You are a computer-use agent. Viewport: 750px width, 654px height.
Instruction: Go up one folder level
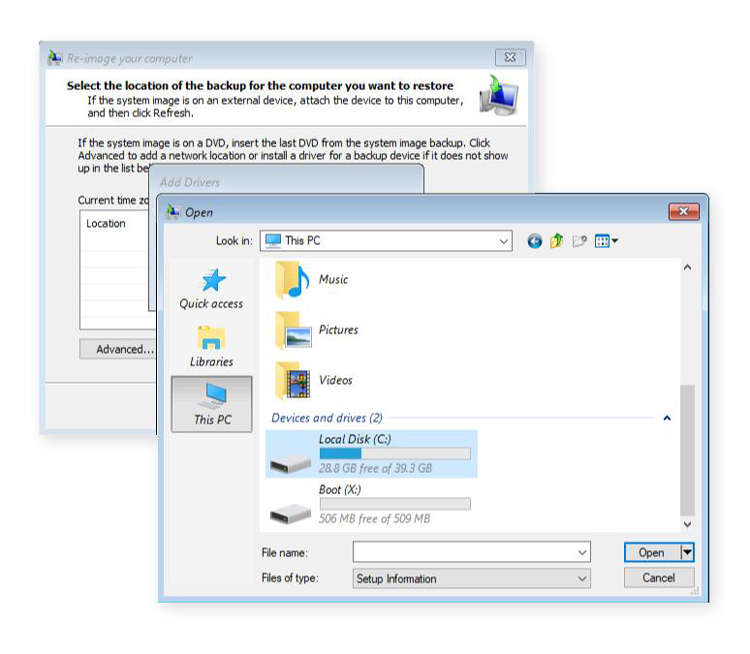coord(557,241)
